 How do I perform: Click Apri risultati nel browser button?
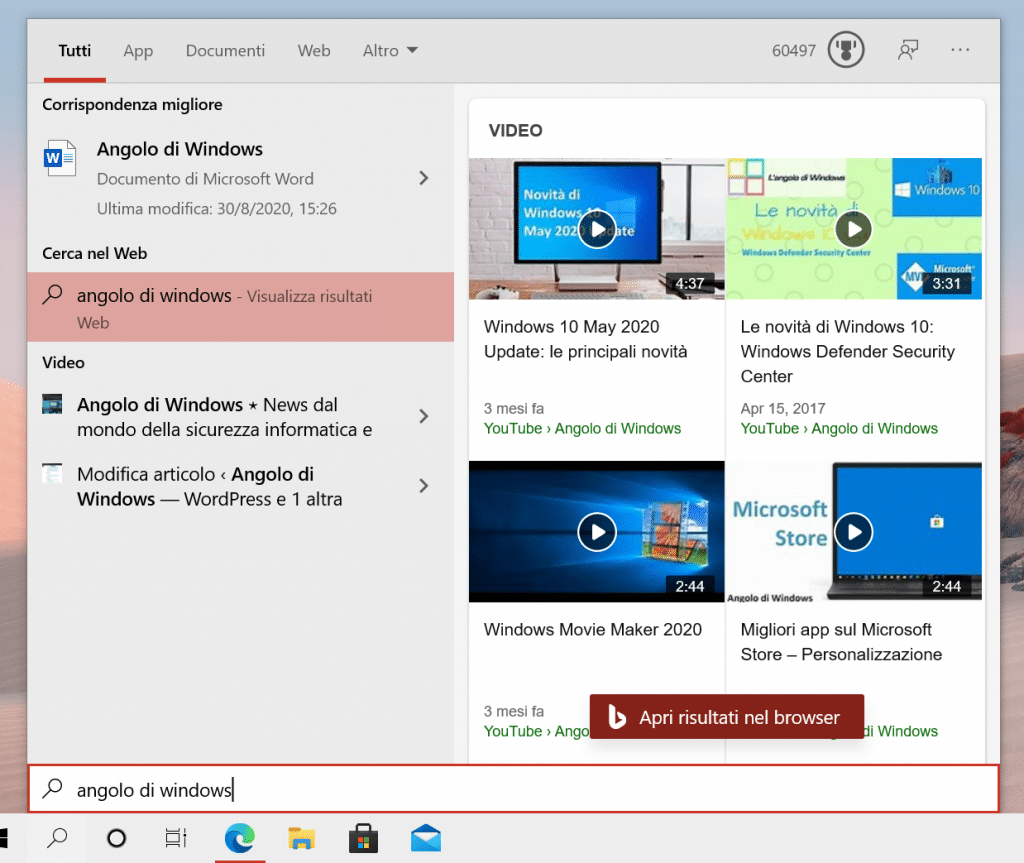(726, 717)
